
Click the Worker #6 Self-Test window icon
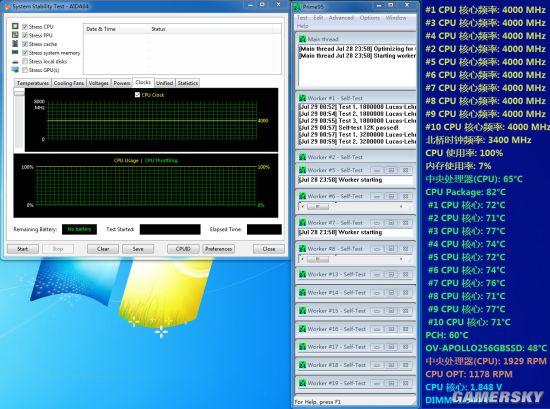tap(302, 196)
